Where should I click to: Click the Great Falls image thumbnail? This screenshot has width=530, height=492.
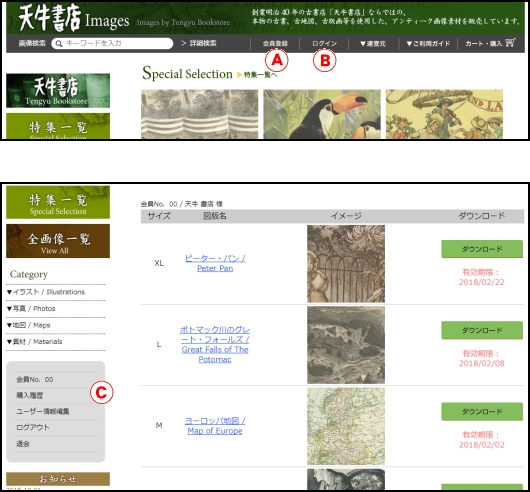click(x=346, y=345)
